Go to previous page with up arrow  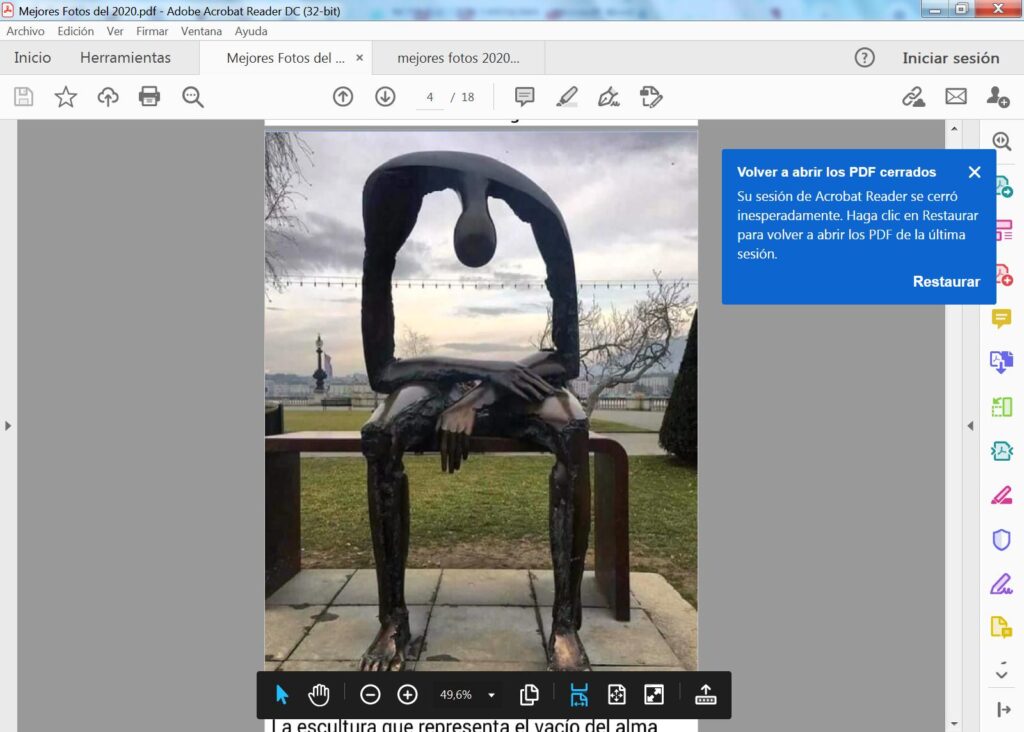343,97
